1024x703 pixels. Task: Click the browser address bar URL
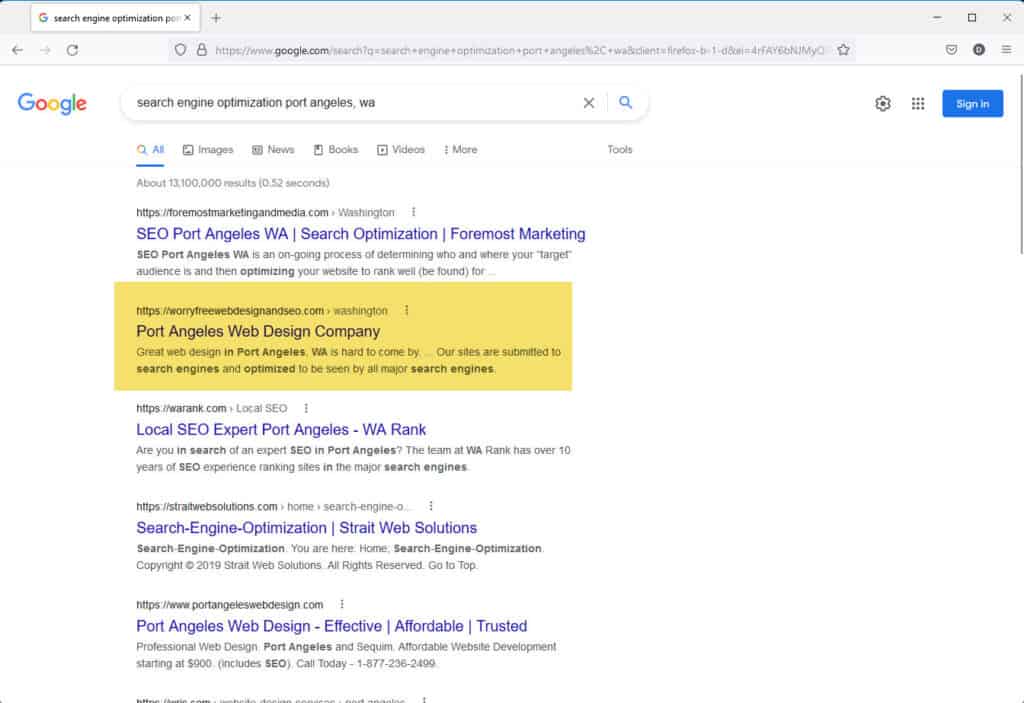tap(519, 50)
